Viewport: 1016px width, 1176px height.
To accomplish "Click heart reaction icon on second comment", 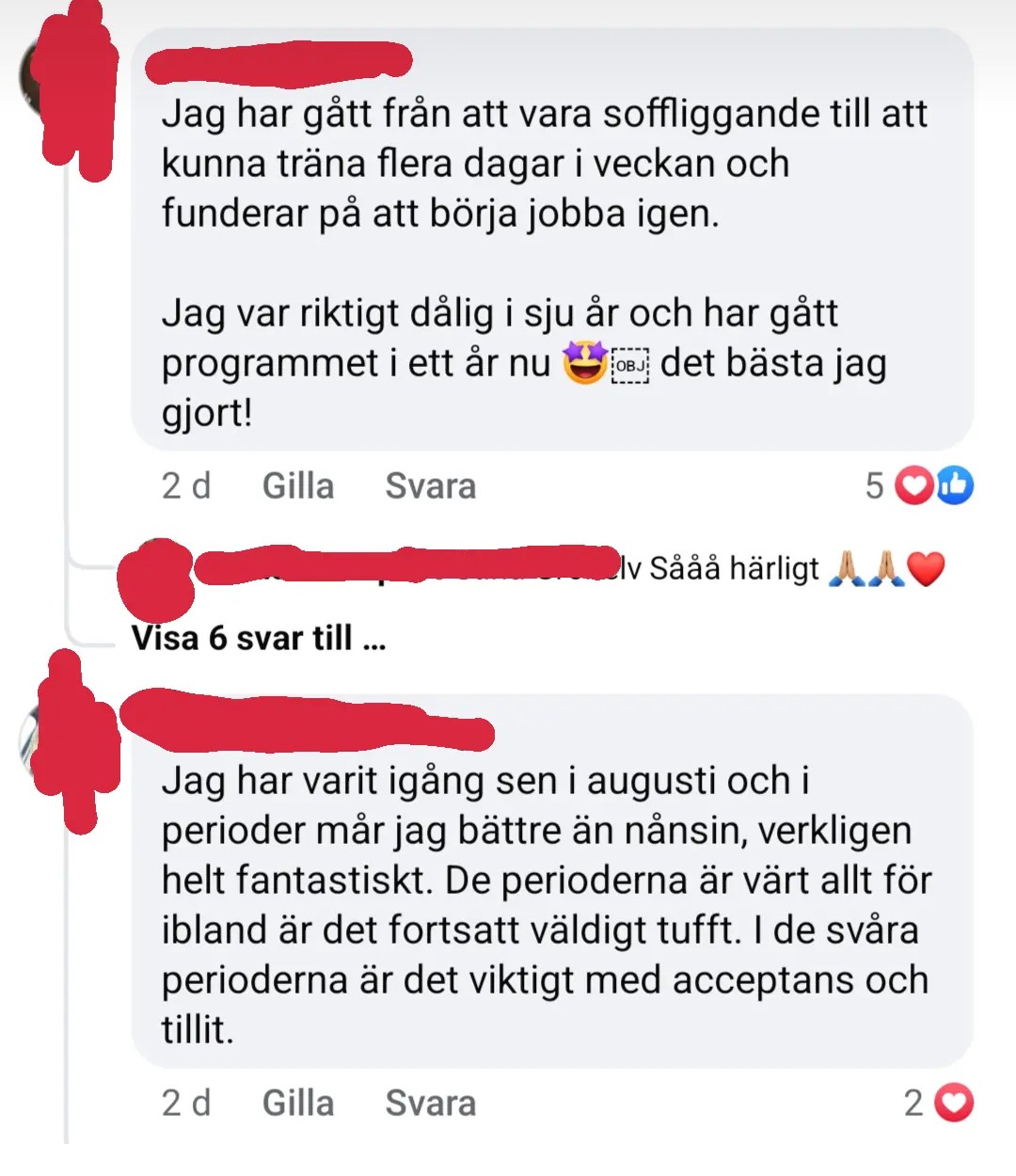I will [x=954, y=1103].
